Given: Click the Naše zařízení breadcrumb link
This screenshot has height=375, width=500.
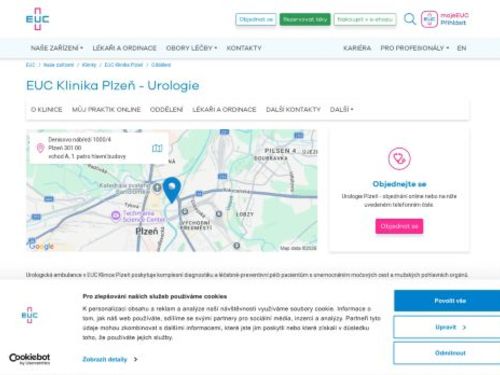Looking at the screenshot, I should pos(58,65).
